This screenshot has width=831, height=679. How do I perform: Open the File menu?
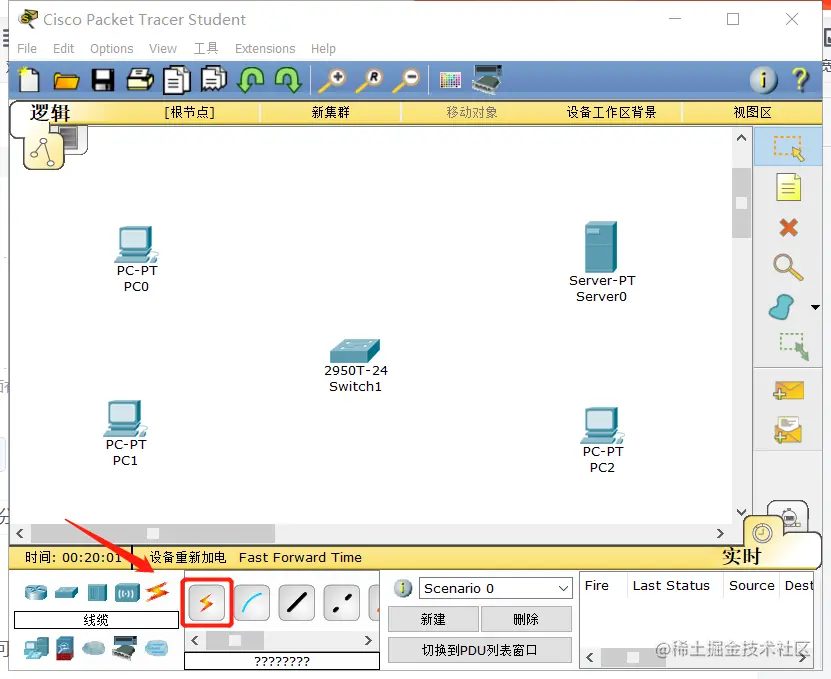click(x=27, y=49)
